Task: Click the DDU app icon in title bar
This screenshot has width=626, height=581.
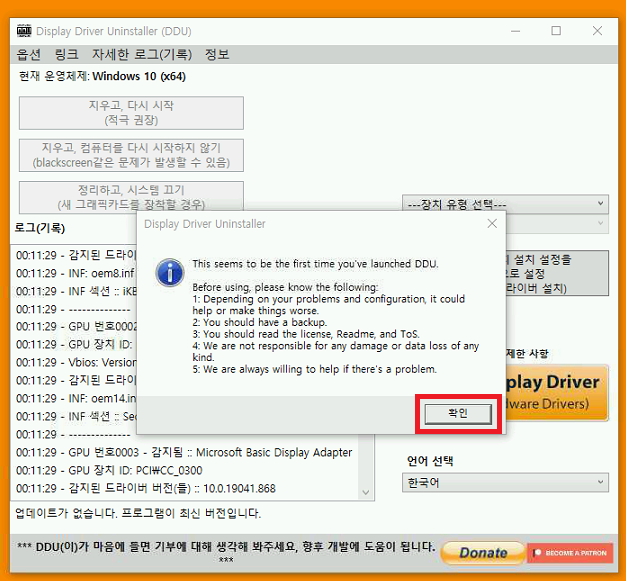Action: [x=24, y=31]
